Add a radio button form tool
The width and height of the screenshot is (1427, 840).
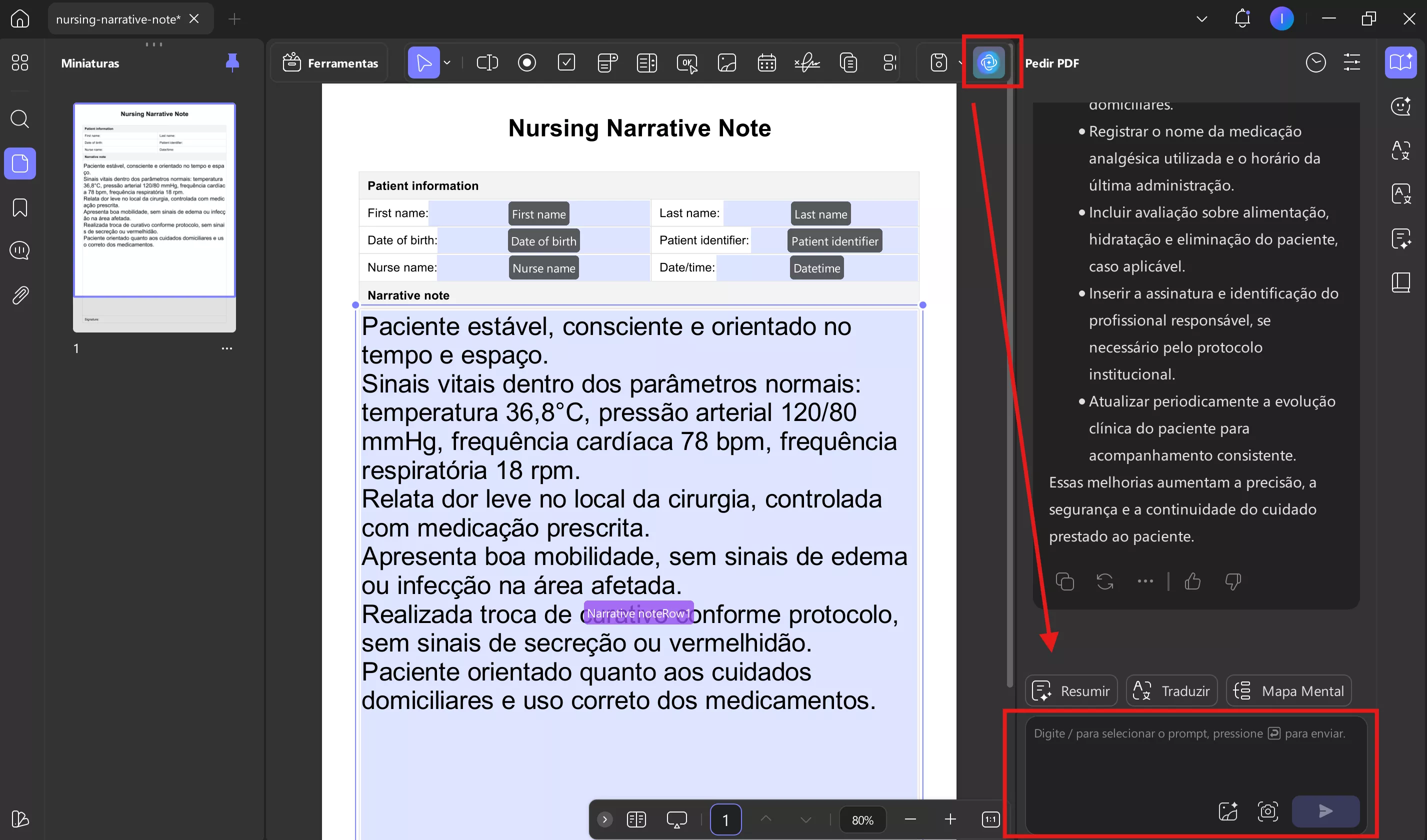pos(526,62)
